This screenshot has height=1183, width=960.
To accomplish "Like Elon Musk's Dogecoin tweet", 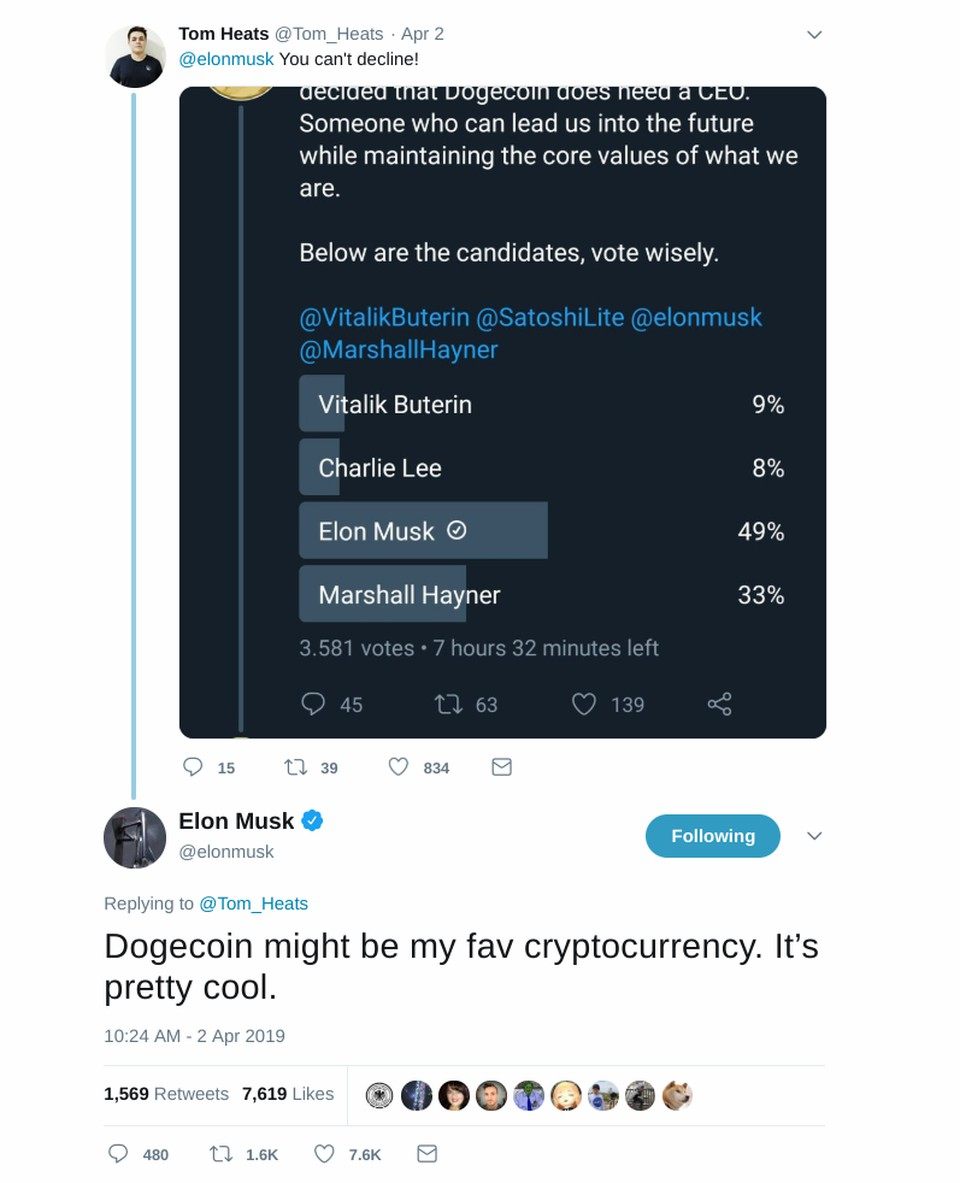I will pos(324,1154).
